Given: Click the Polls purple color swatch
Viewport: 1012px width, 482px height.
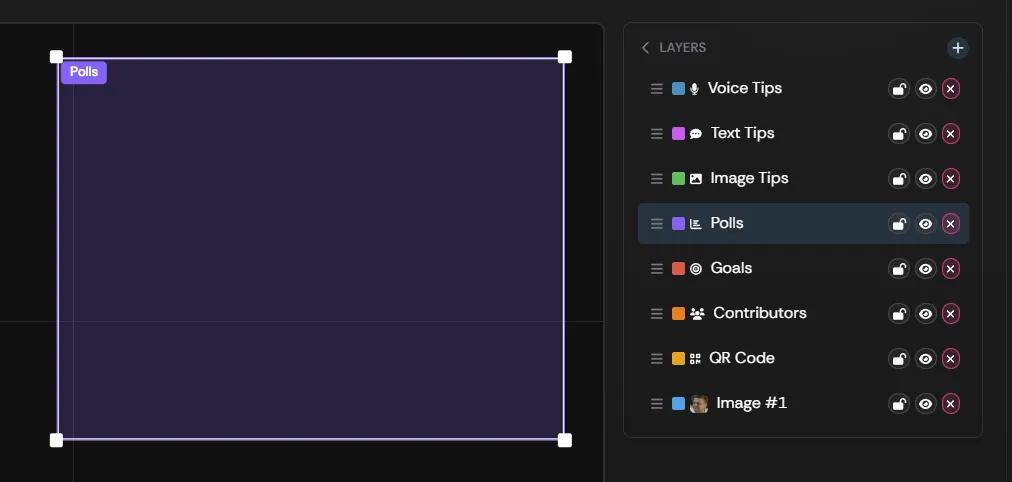Looking at the screenshot, I should (x=678, y=223).
